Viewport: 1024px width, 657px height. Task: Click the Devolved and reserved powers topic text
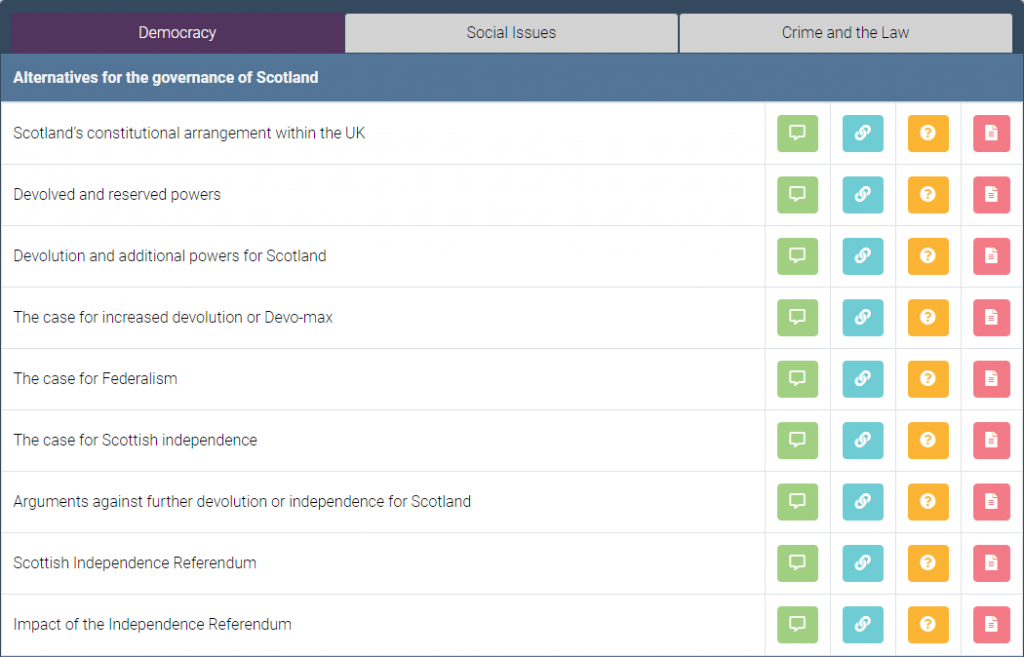click(117, 195)
